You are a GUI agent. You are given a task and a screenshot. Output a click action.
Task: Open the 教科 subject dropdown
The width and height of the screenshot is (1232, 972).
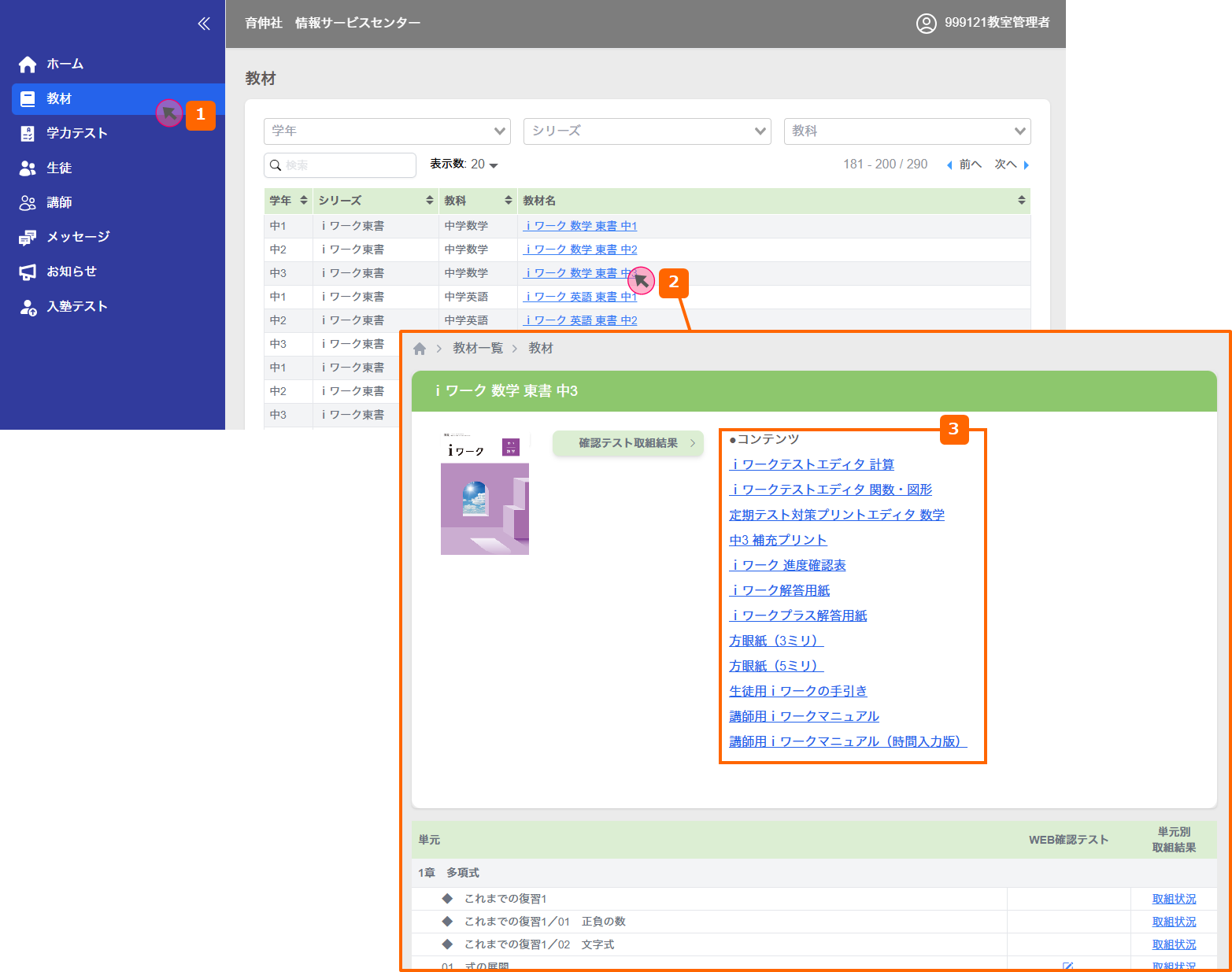tap(907, 131)
